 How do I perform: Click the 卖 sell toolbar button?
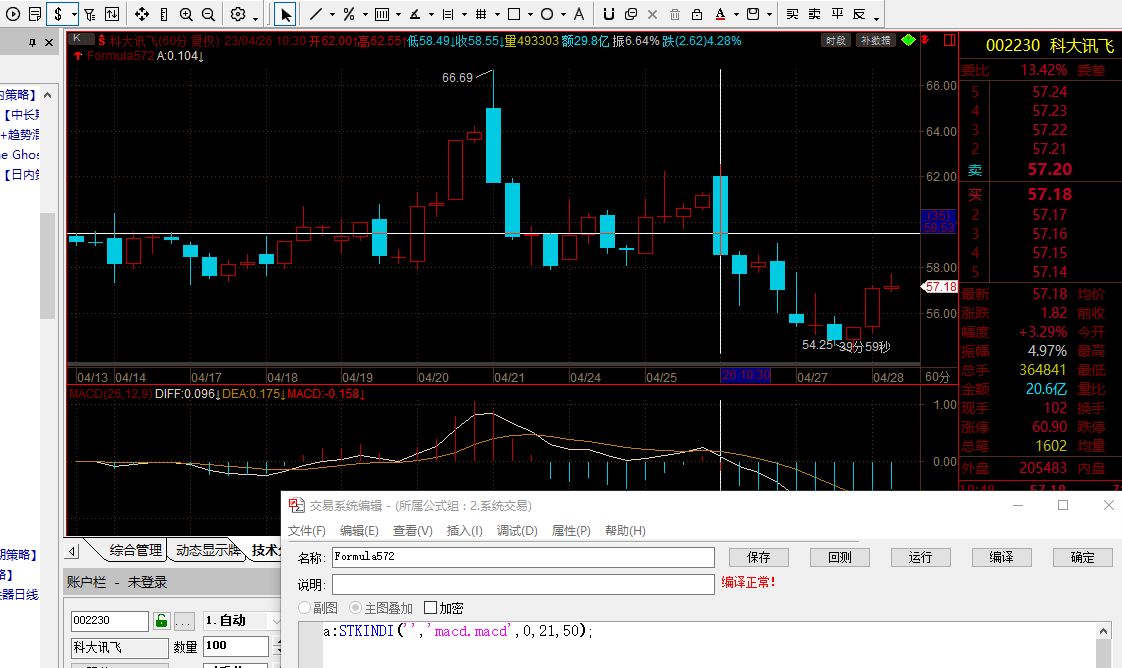[x=815, y=14]
